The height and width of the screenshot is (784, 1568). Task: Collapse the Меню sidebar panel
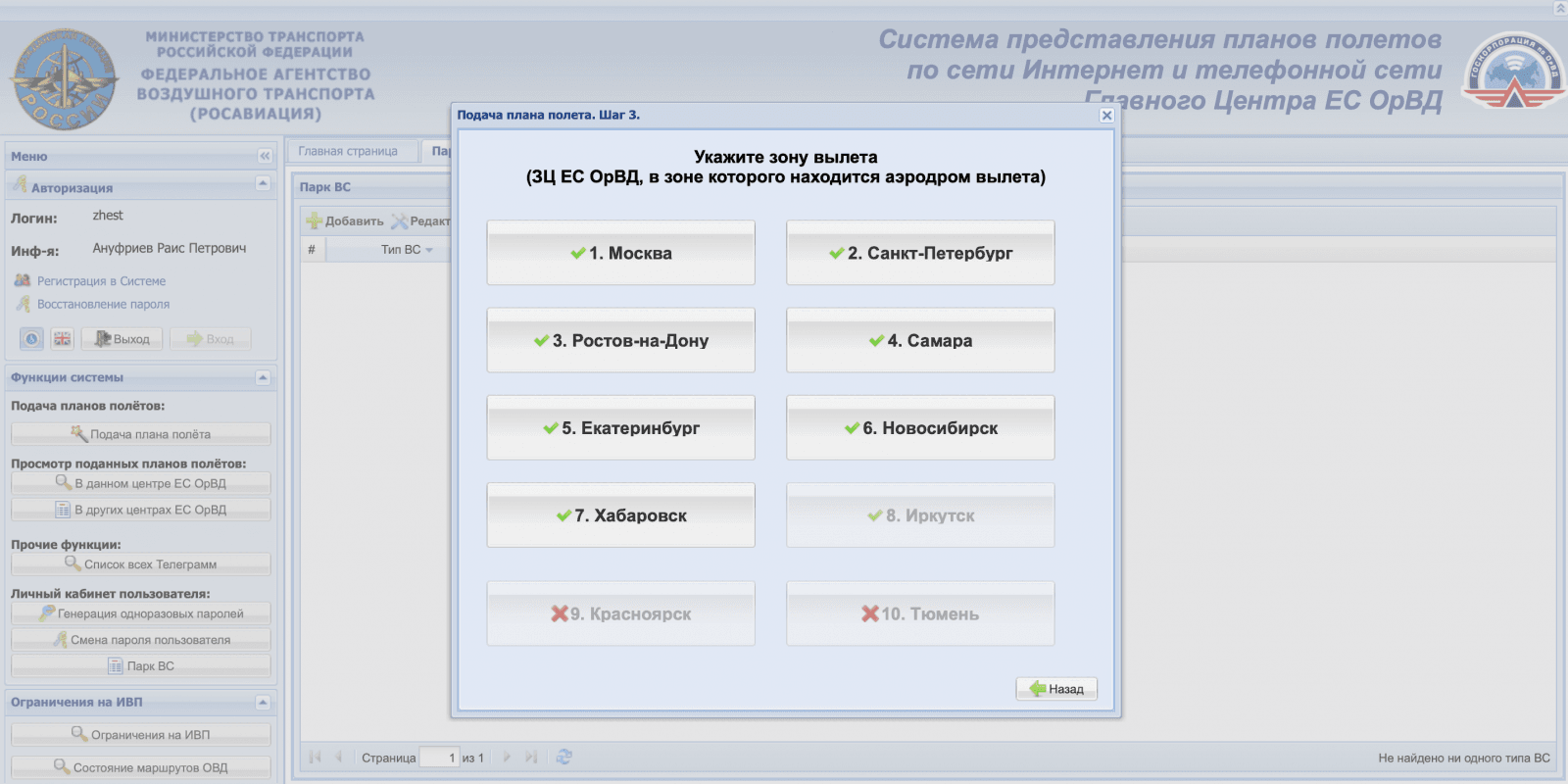click(x=265, y=157)
